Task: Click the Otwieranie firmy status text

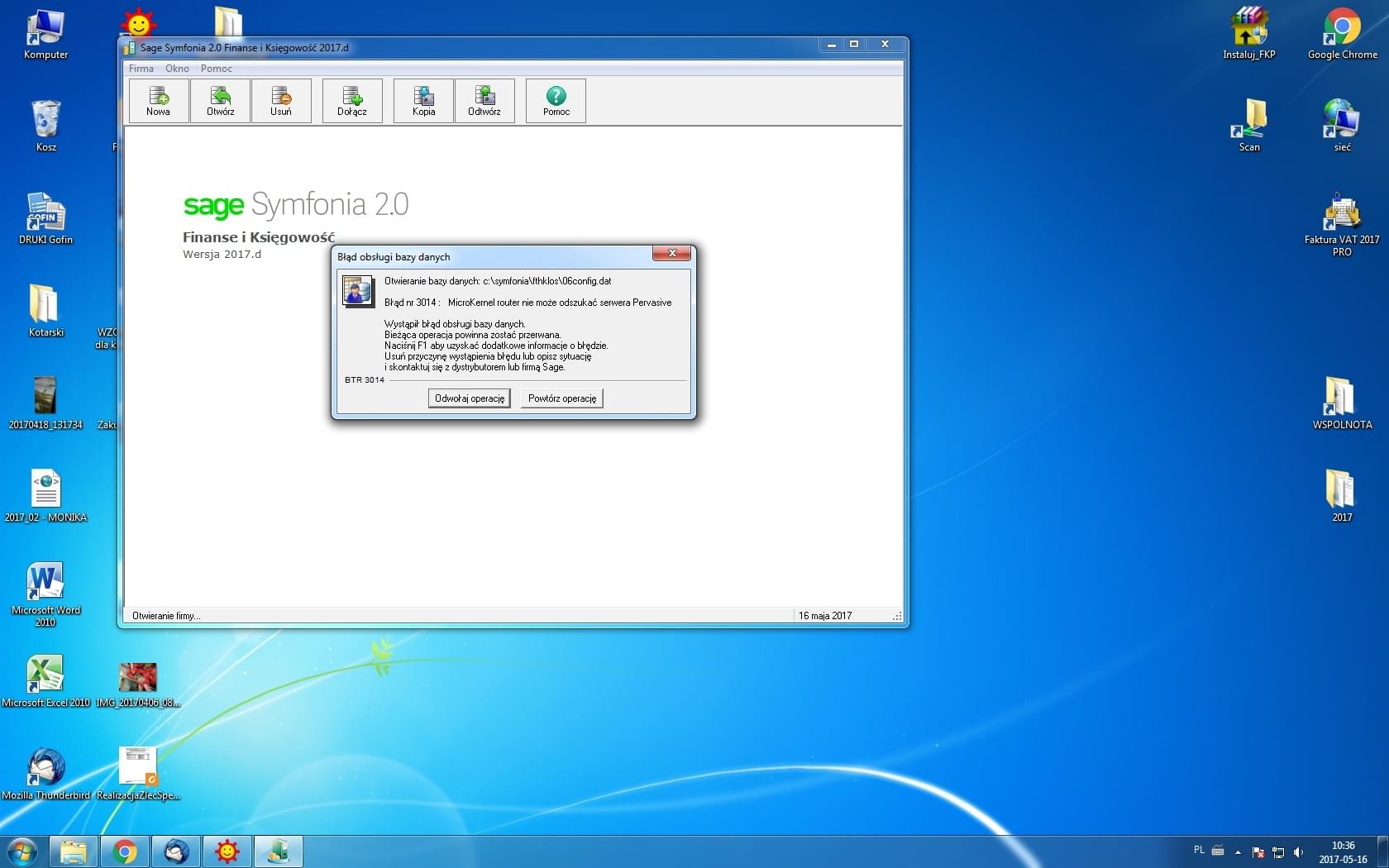Action: [166, 616]
